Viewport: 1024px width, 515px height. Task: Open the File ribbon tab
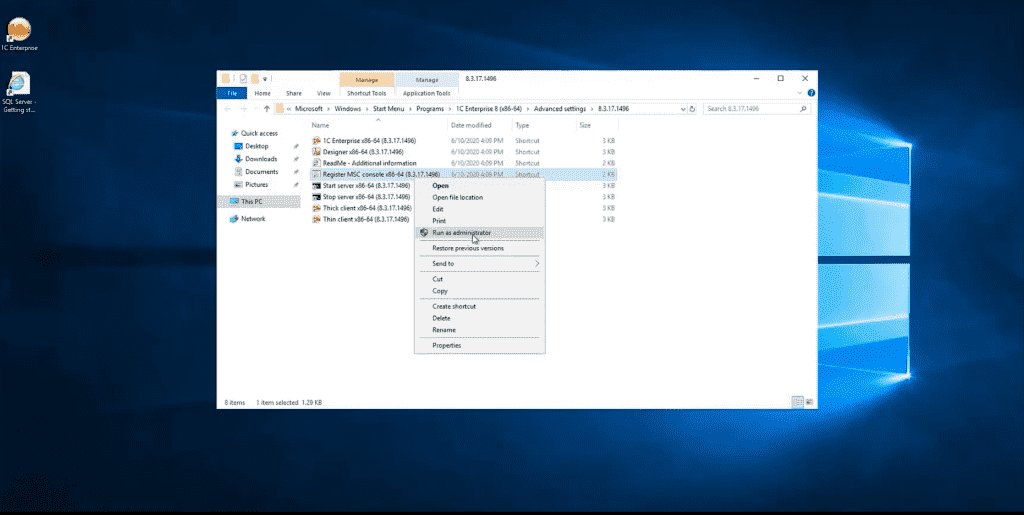(232, 93)
